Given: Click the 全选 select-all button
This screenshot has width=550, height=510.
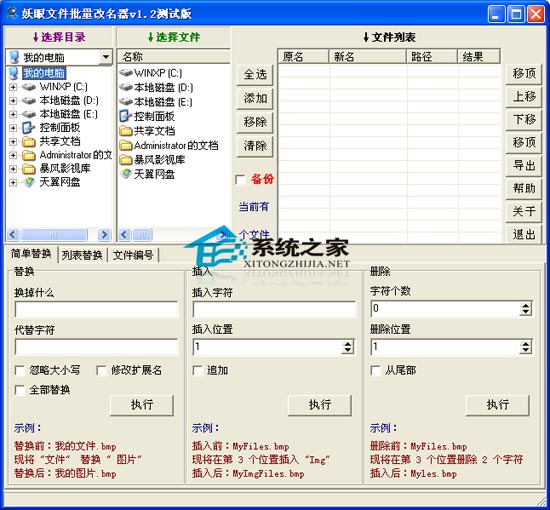Looking at the screenshot, I should point(255,74).
